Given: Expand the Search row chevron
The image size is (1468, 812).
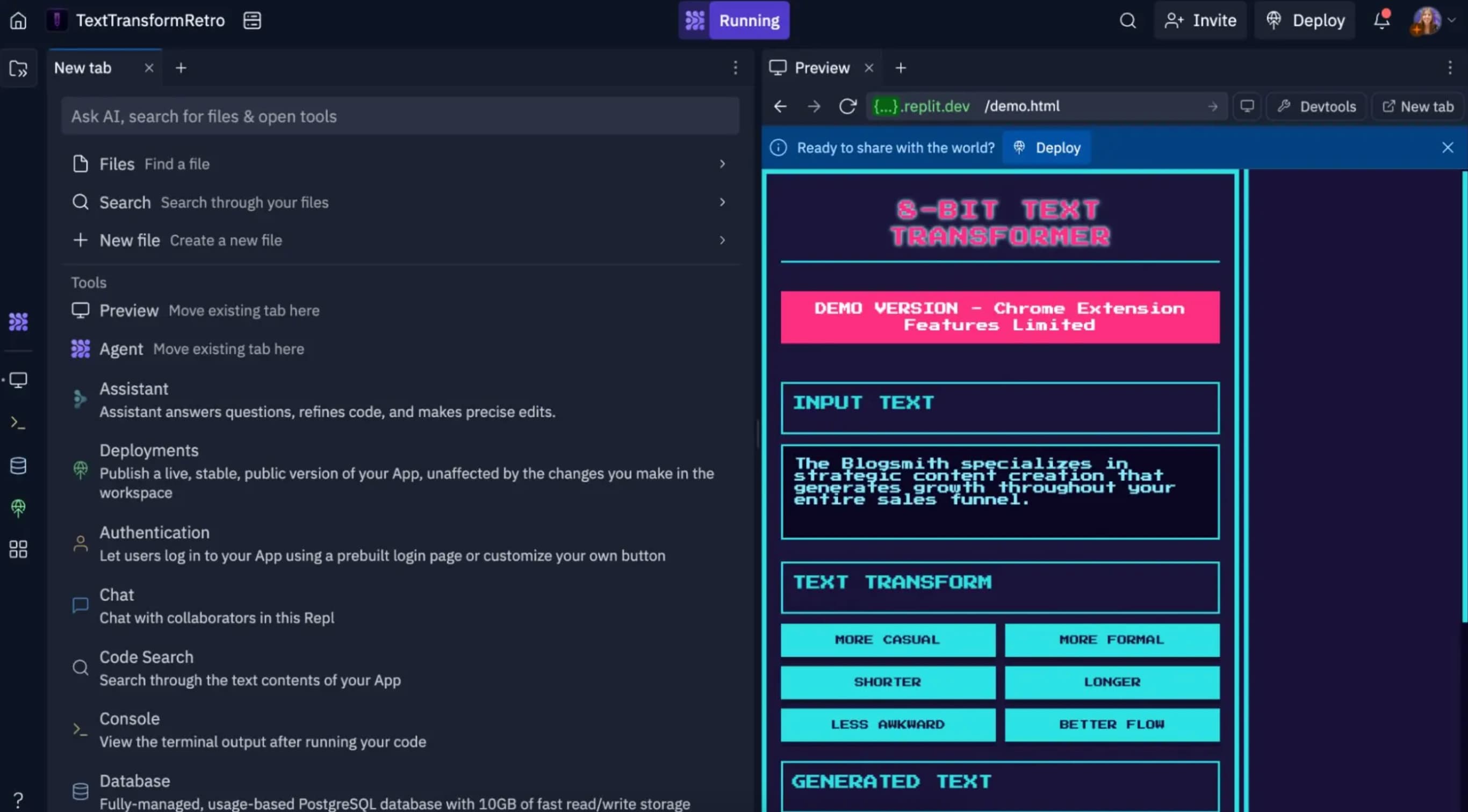Looking at the screenshot, I should coord(722,202).
